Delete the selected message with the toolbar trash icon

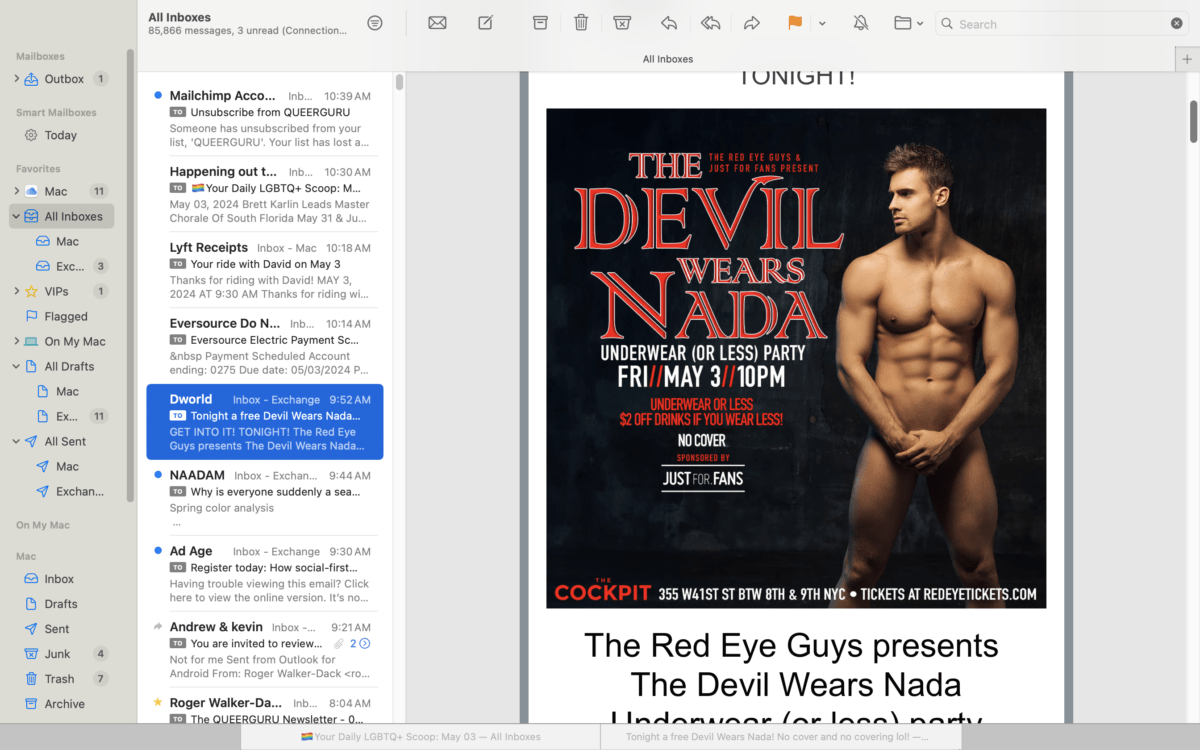[581, 23]
